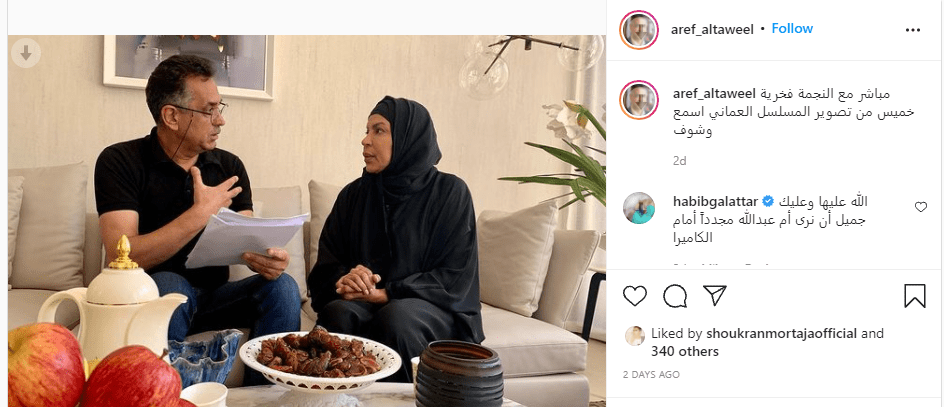Image resolution: width=944 pixels, height=407 pixels.
Task: Click aref_altaweel avatar beside the caption
Action: pos(639,100)
